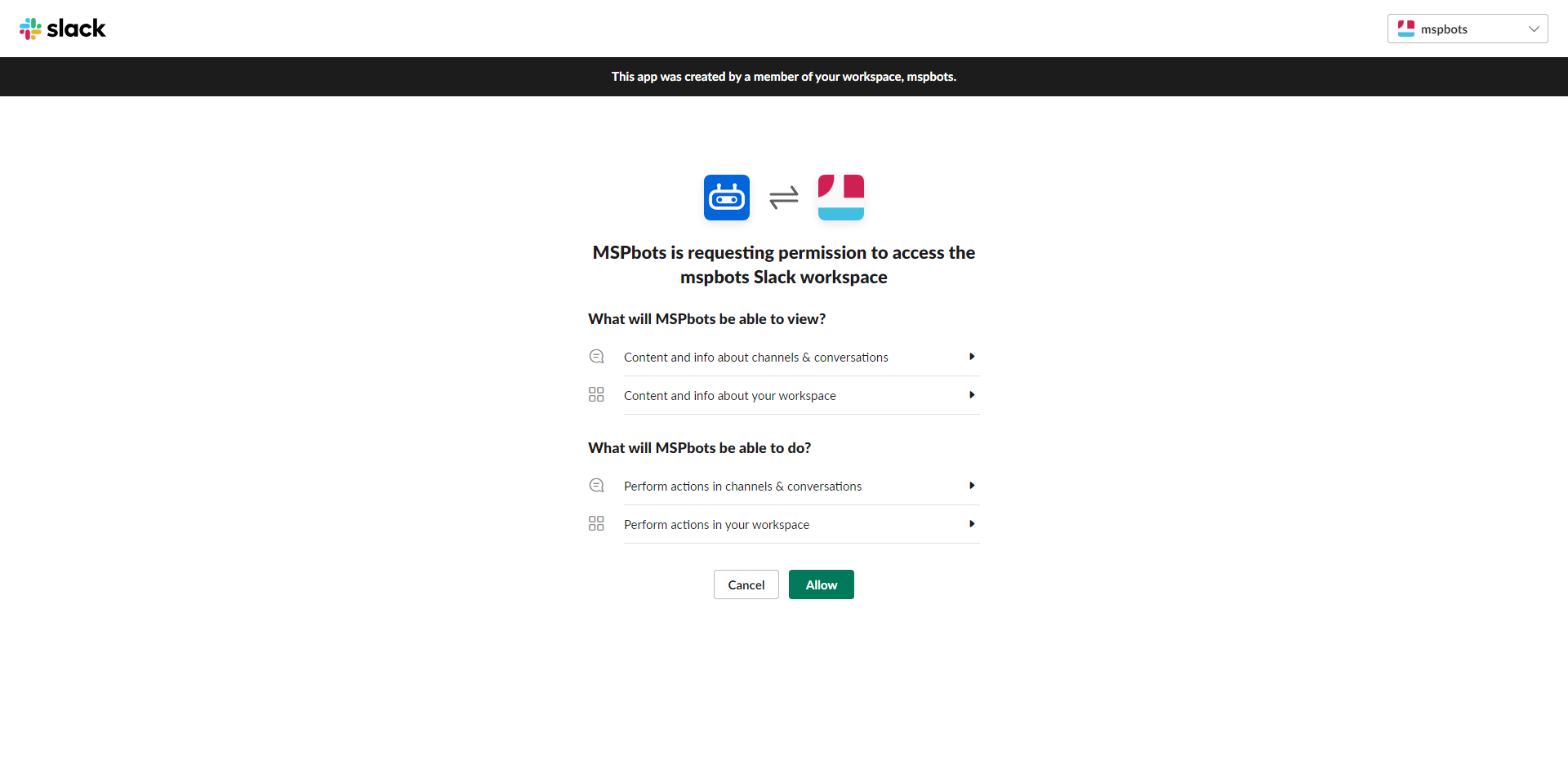Click grid icon beside workspace content row
This screenshot has width=1568, height=760.
[x=596, y=395]
